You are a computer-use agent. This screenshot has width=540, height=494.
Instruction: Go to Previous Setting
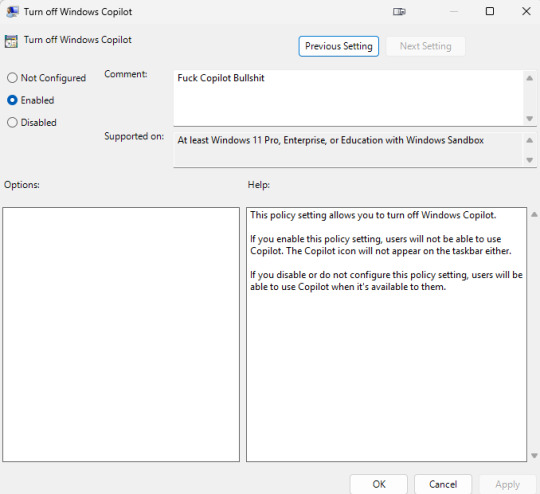click(x=339, y=46)
